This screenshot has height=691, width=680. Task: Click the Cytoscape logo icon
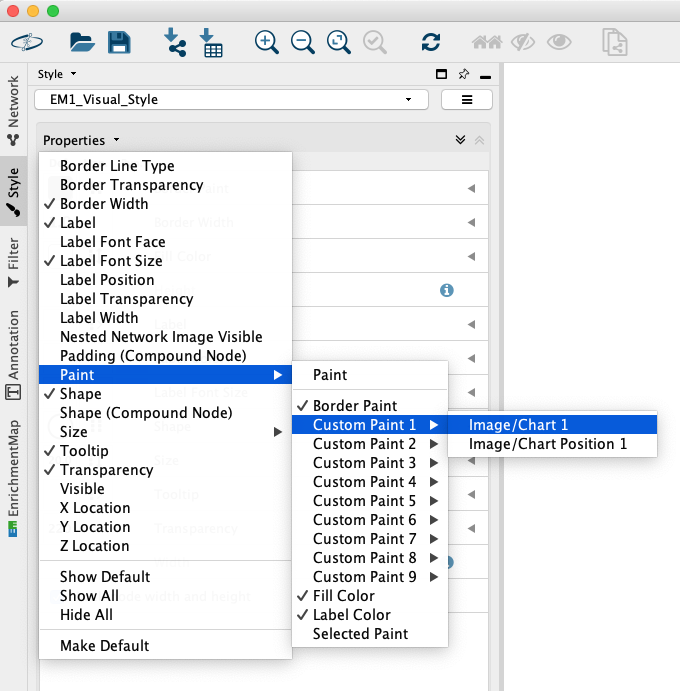(x=27, y=42)
